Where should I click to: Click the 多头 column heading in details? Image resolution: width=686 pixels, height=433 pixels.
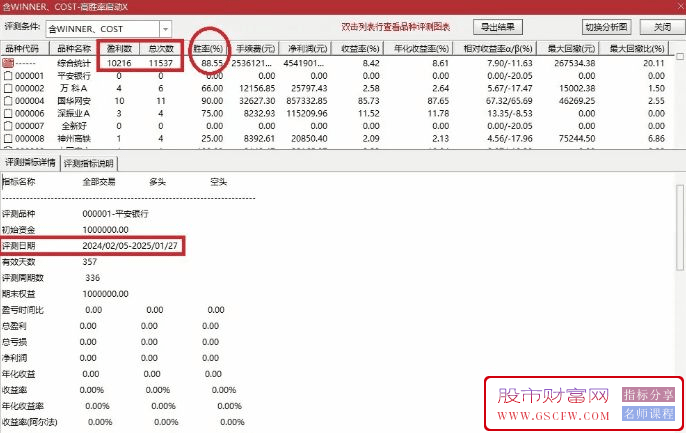[x=158, y=182]
